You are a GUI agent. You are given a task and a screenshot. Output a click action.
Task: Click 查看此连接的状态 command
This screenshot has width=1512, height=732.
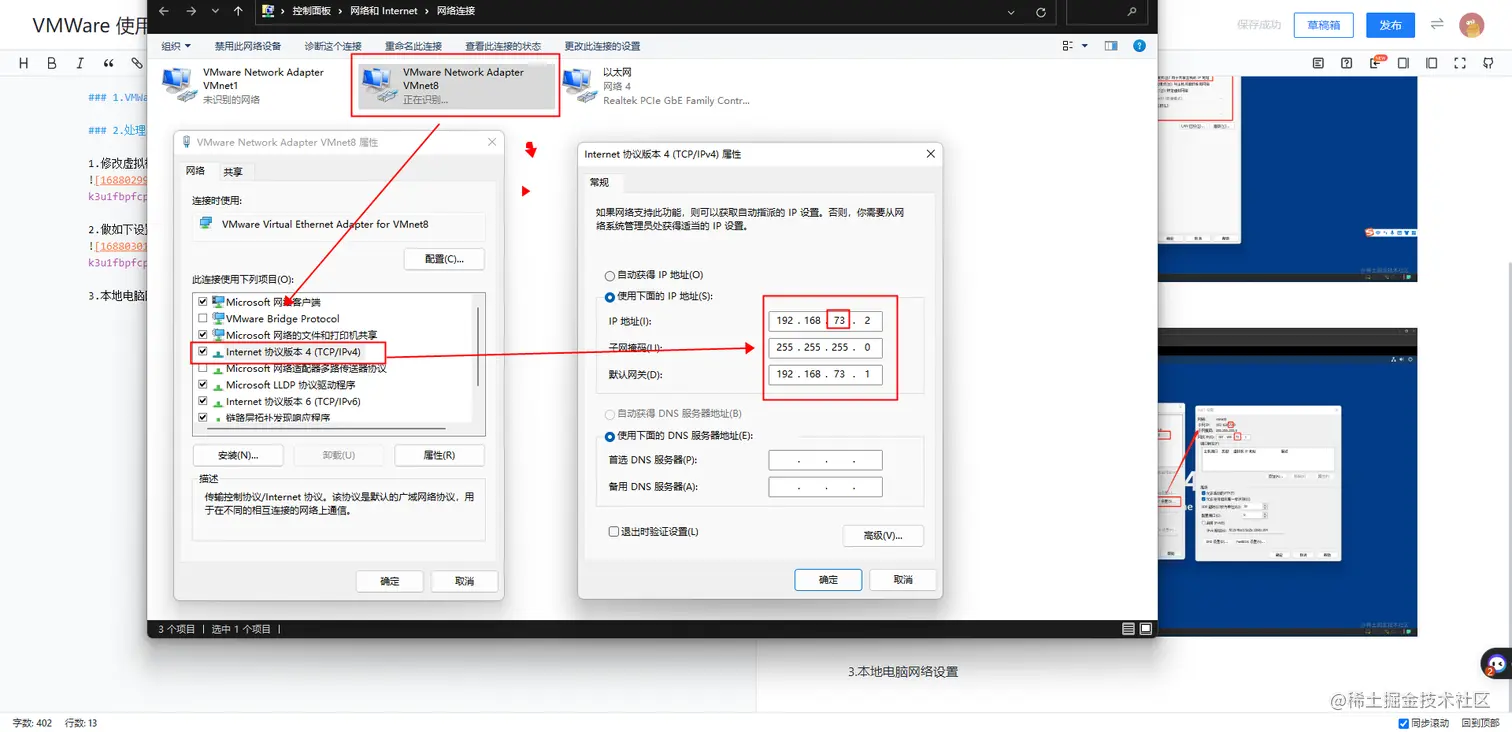point(503,46)
